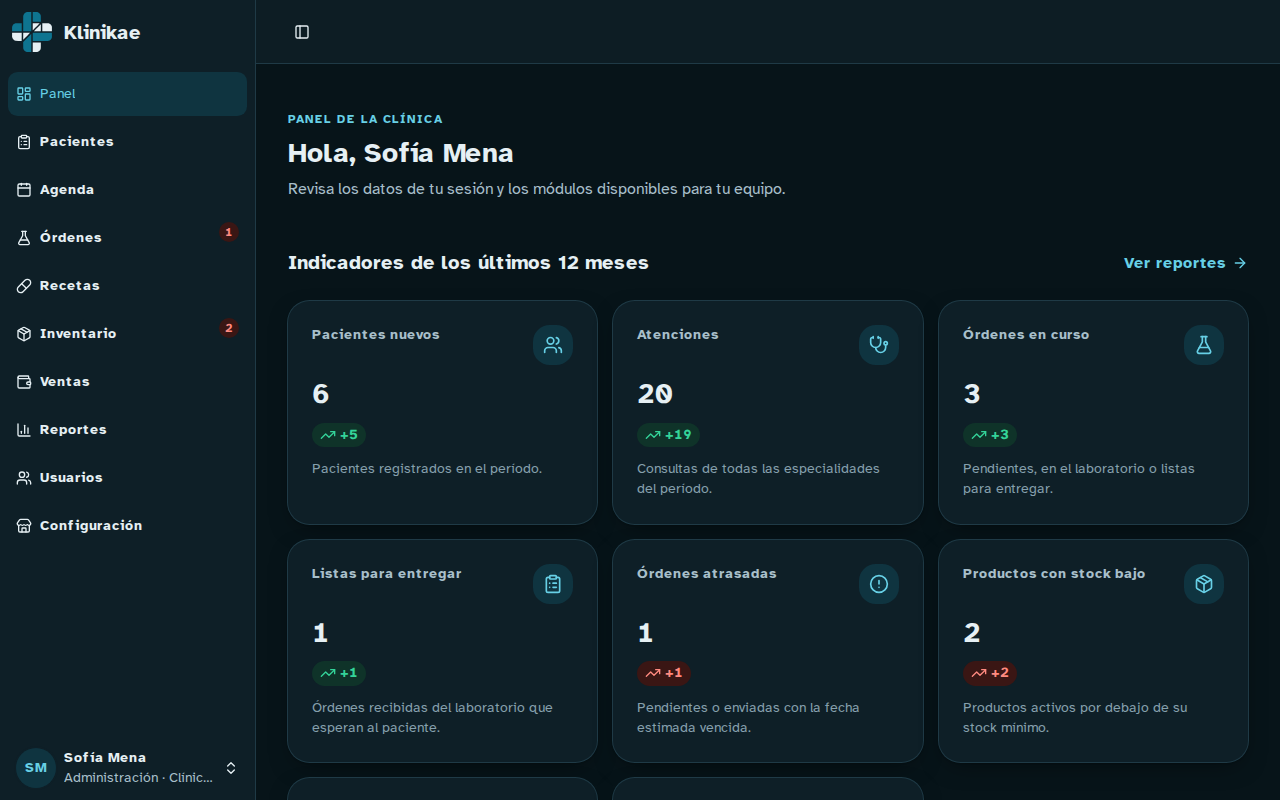The image size is (1280, 800).
Task: Click the SM avatar in sidebar footer
Action: pyautogui.click(x=36, y=768)
